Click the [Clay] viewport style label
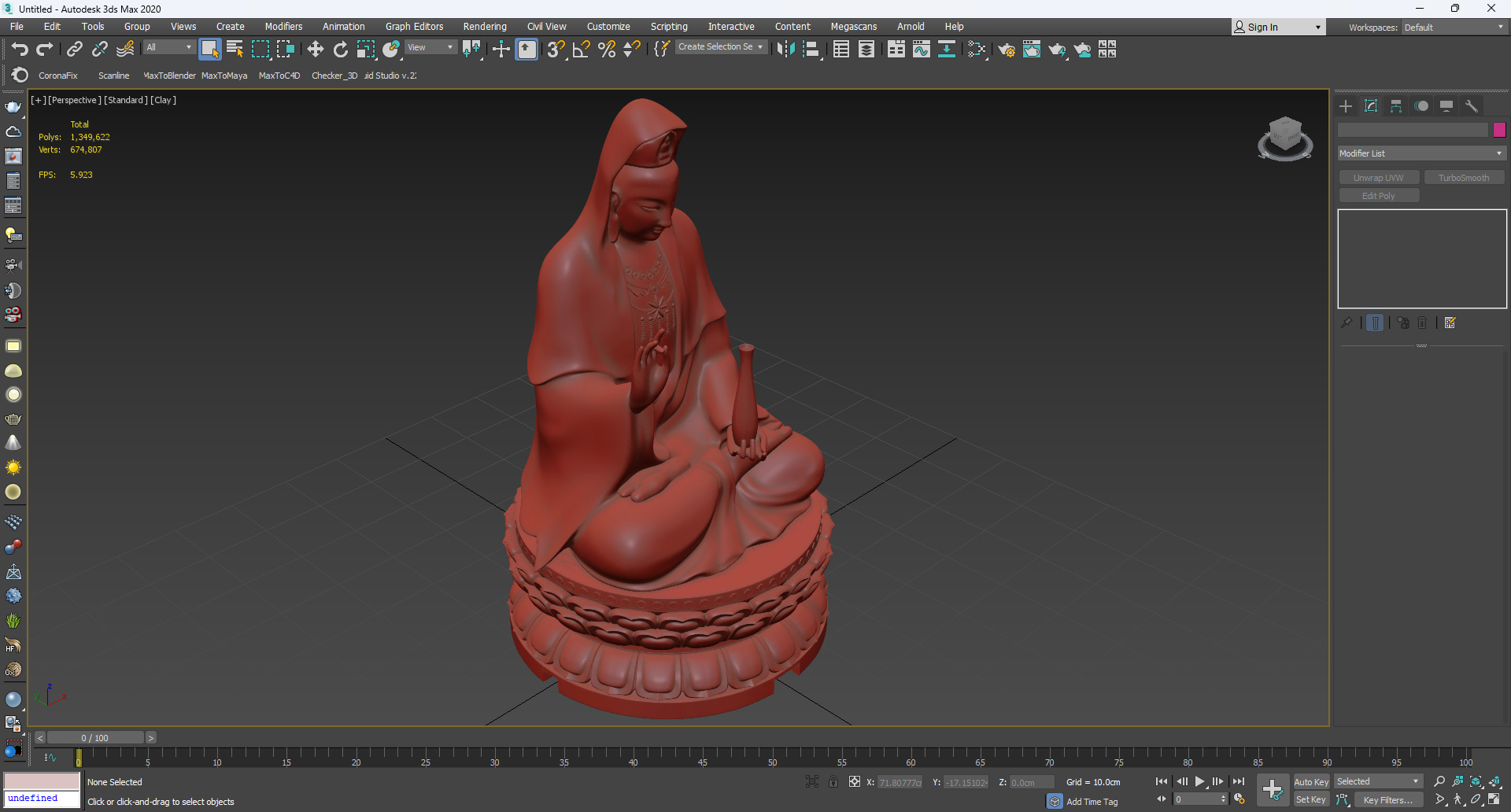The image size is (1511, 812). (x=163, y=100)
